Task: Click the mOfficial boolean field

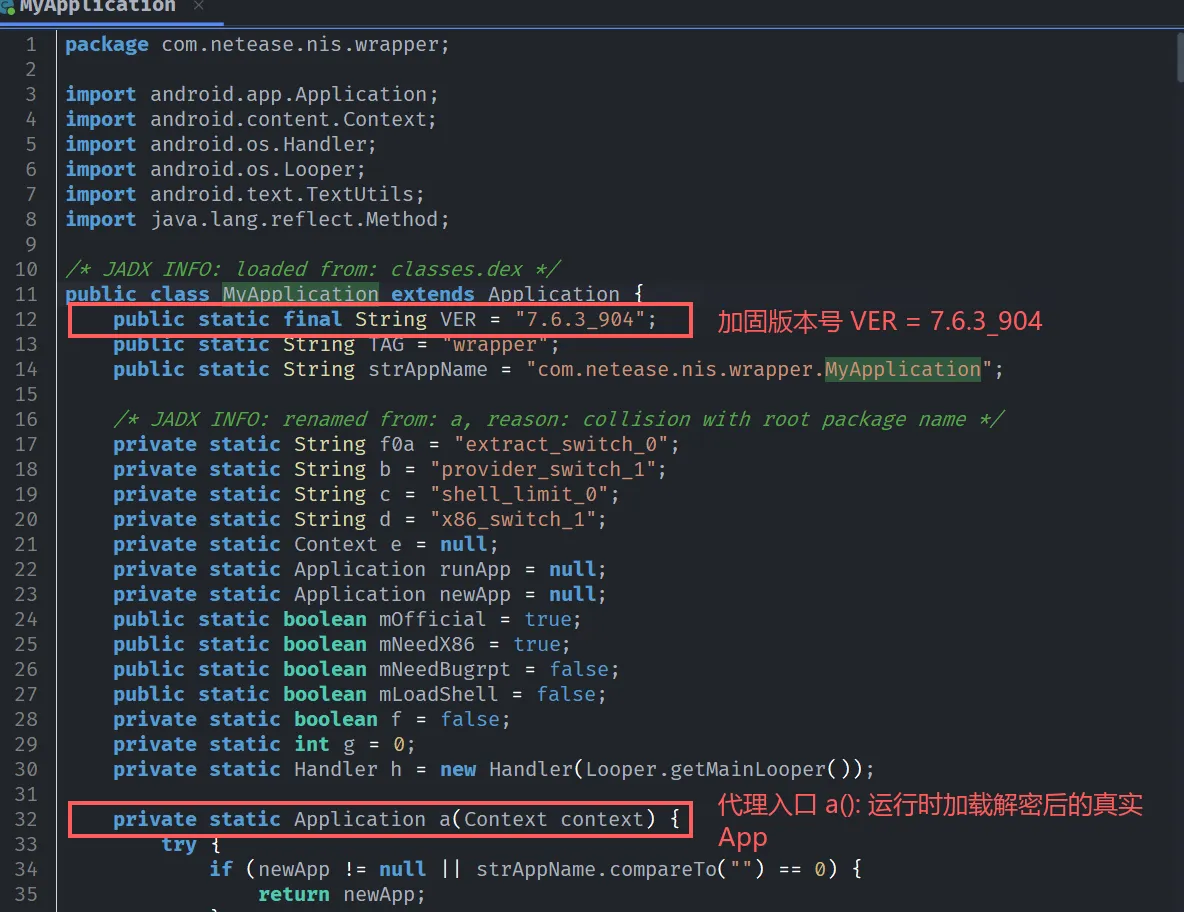Action: click(432, 619)
